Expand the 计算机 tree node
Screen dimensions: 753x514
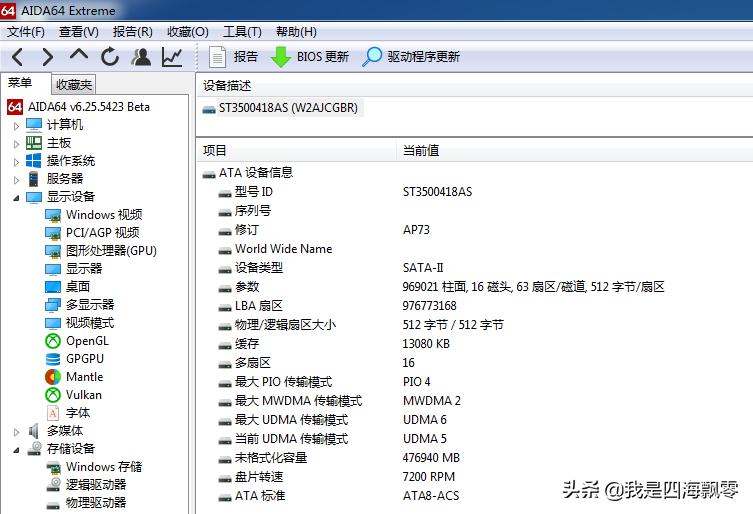click(16, 126)
